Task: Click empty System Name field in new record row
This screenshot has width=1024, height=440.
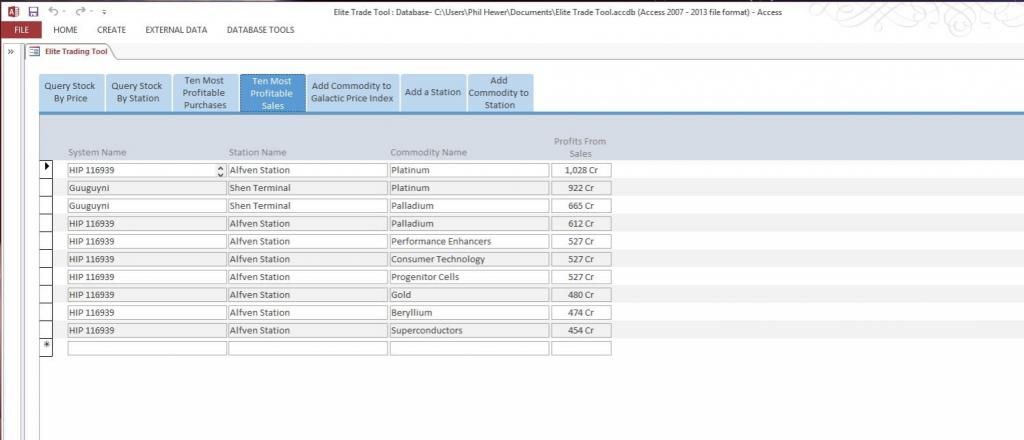Action: tap(147, 348)
